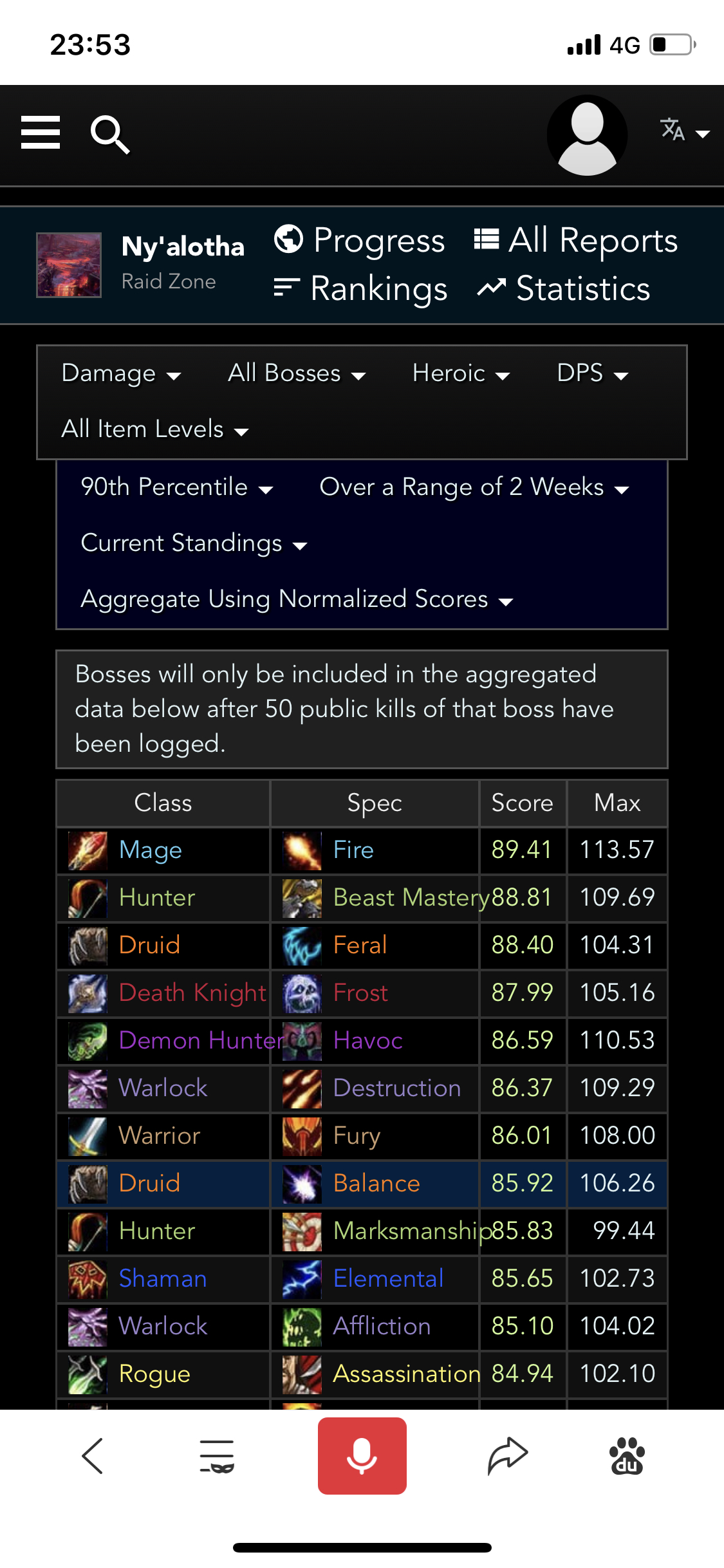The width and height of the screenshot is (724, 1568).
Task: Tap the search magnifier icon
Action: 110,134
